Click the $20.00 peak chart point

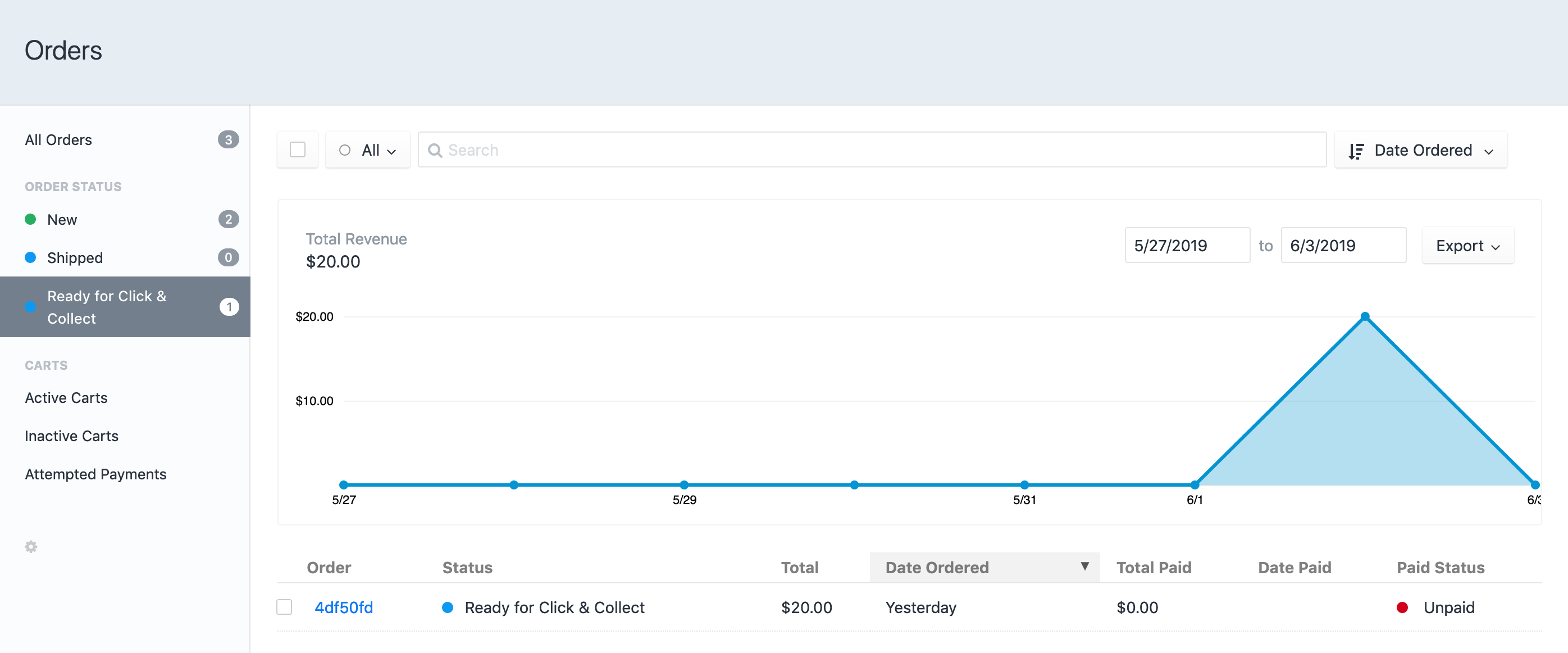pyautogui.click(x=1365, y=317)
